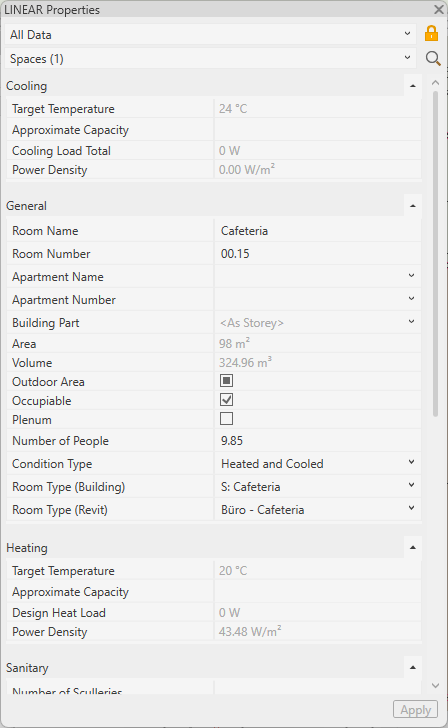Viewport: 448px width, 728px height.
Task: Collapse the Sanitary section arrow
Action: pos(413,668)
